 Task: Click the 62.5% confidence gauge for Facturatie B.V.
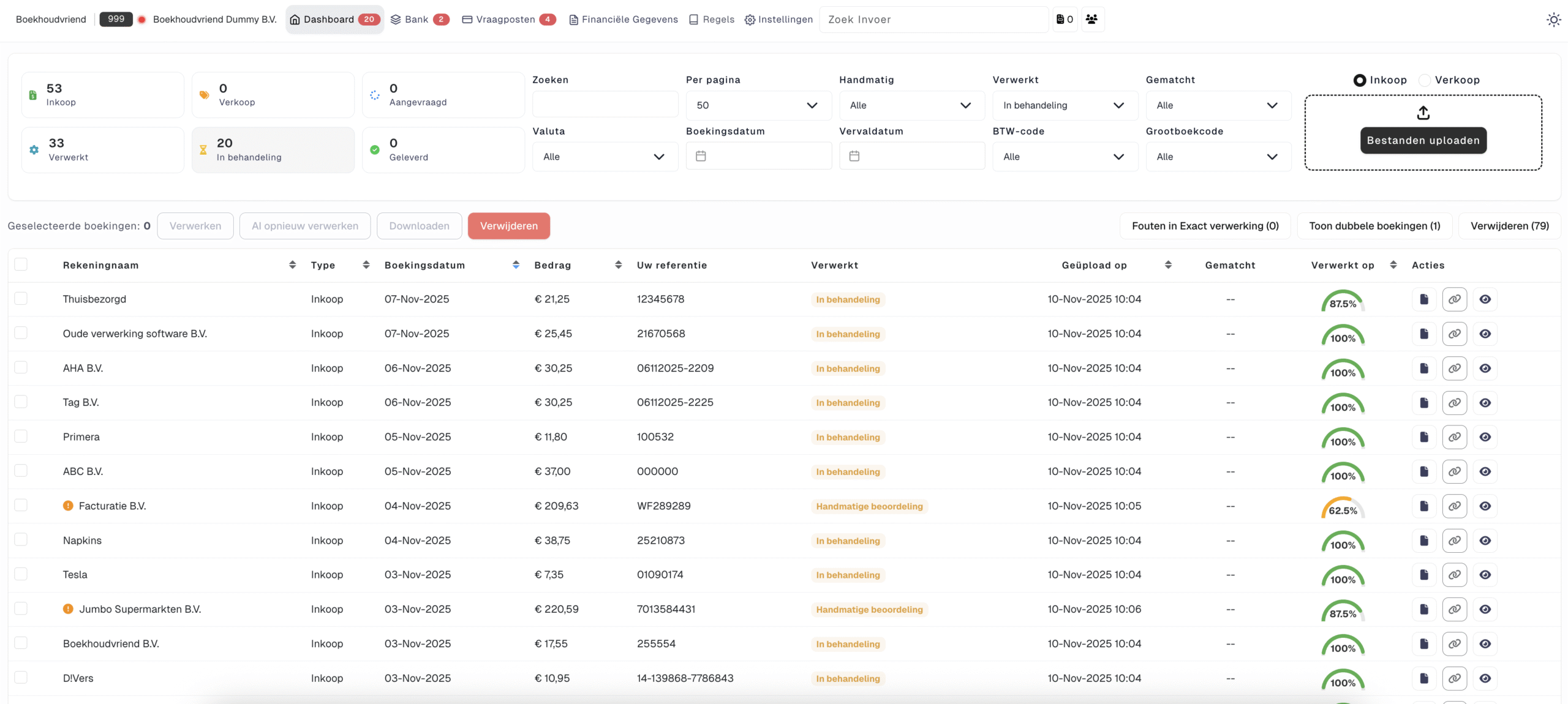1342,507
